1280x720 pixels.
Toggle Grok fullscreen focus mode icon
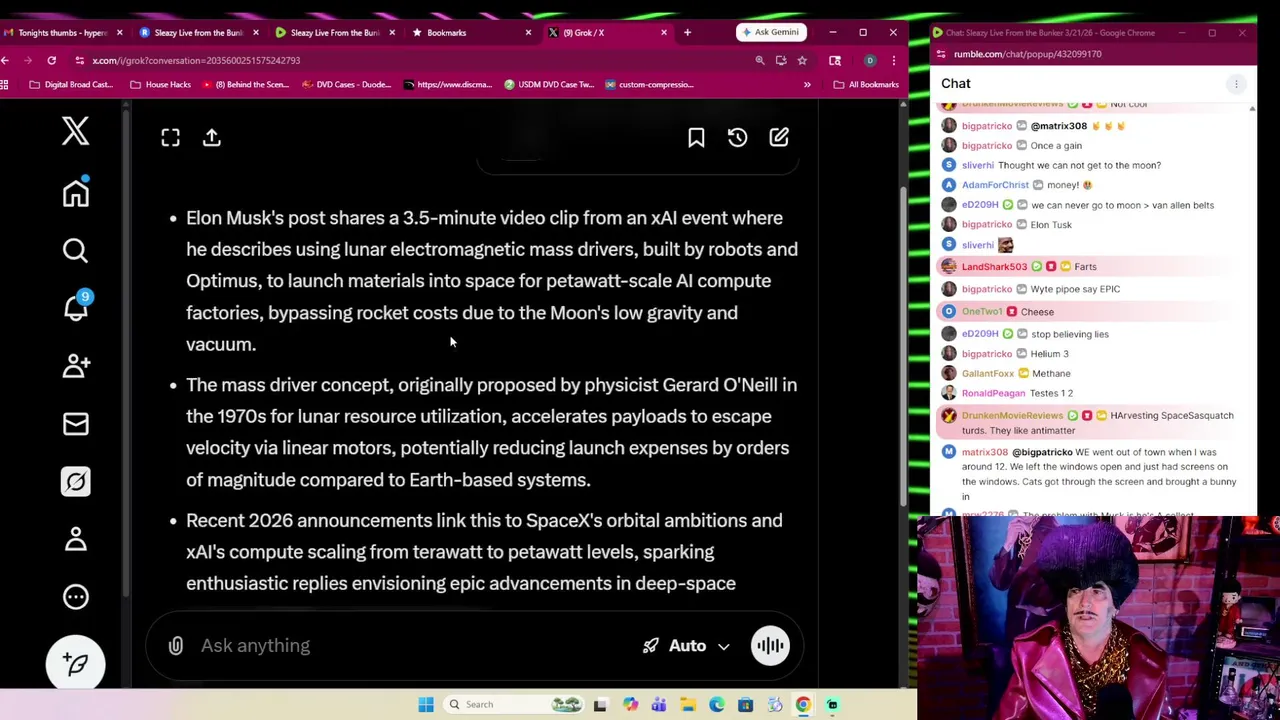170,137
